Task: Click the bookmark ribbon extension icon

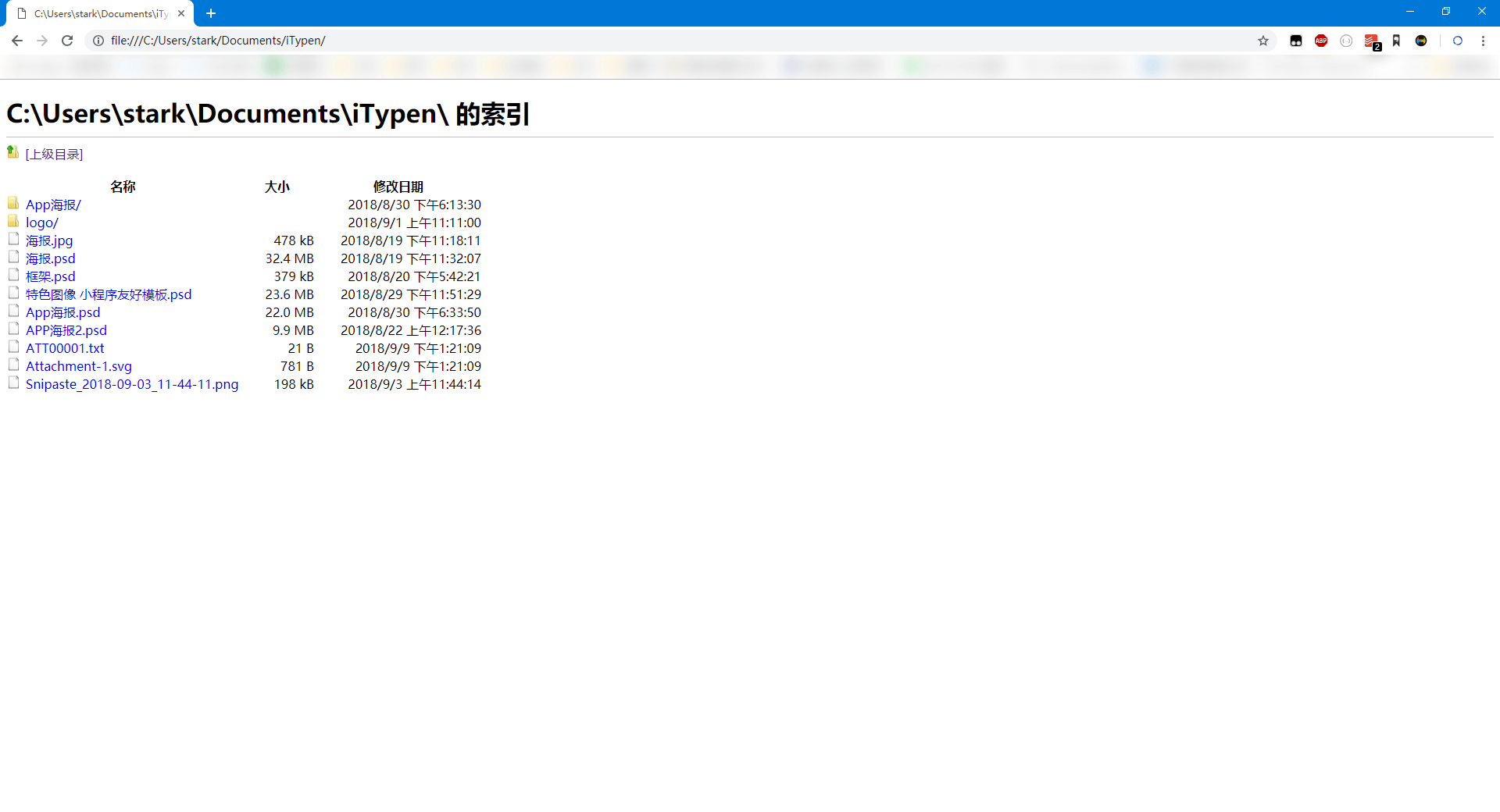Action: click(x=1396, y=41)
